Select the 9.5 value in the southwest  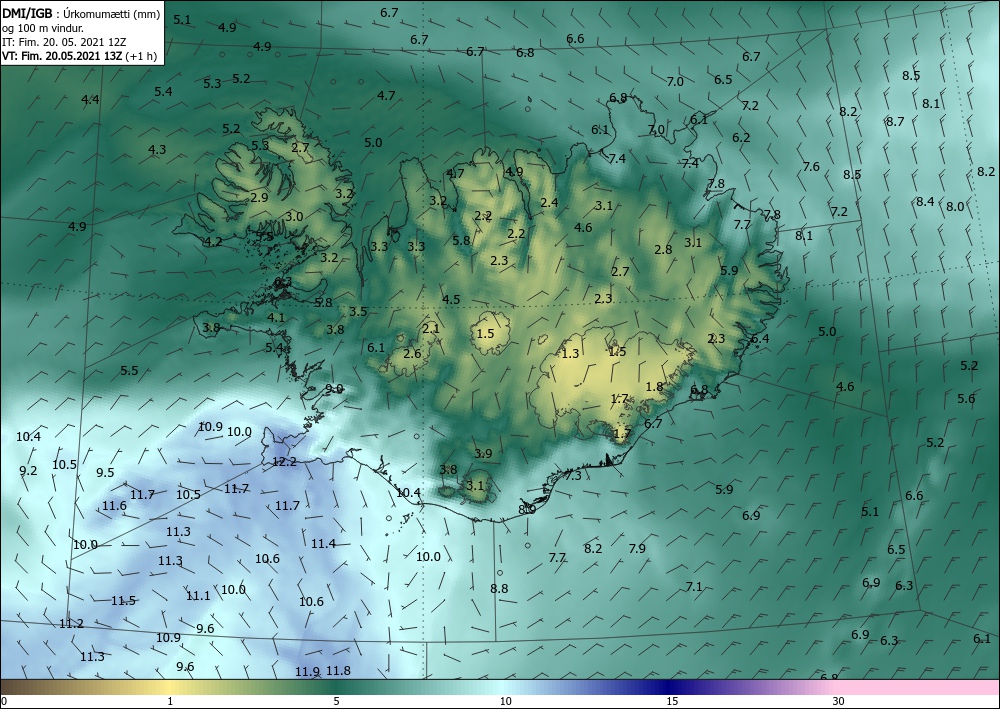tap(105, 472)
